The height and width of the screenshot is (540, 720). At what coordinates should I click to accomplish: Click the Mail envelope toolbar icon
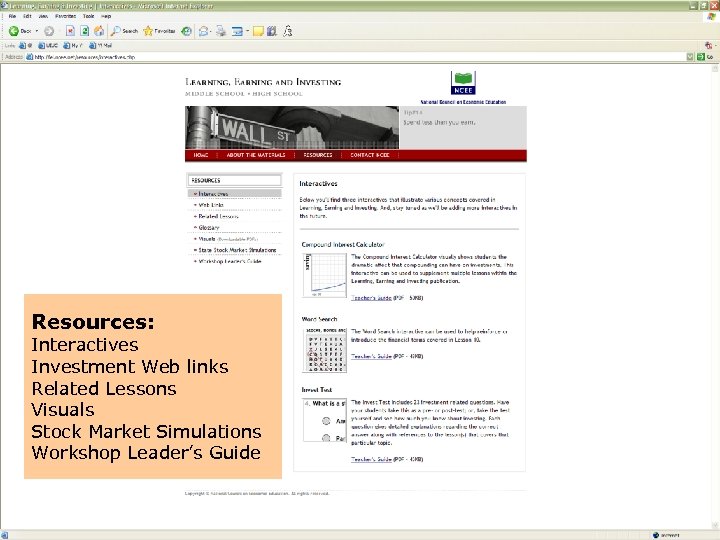[x=202, y=31]
